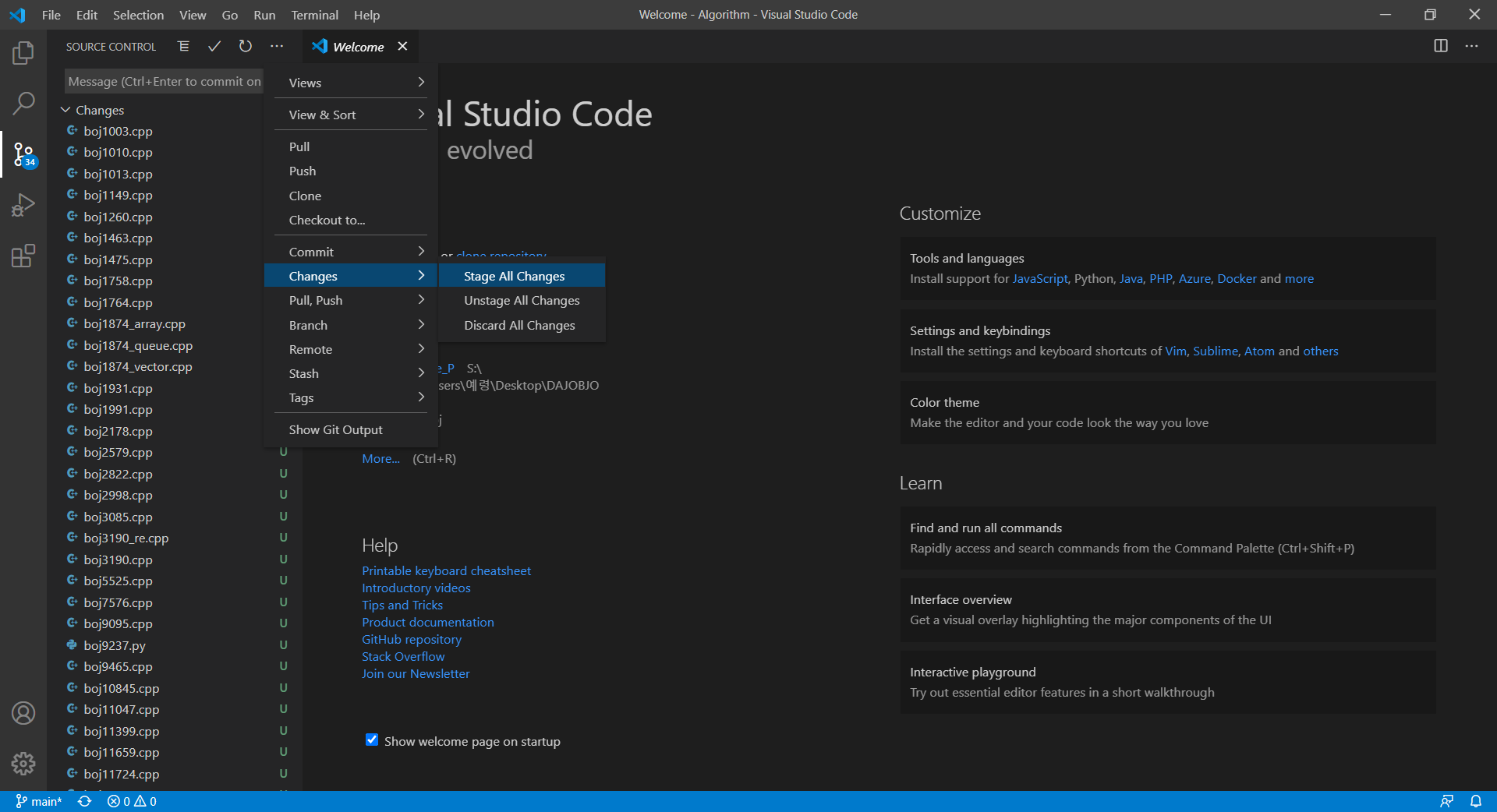Open editor more actions ellipsis
Screen dimensions: 1497x812
pyautogui.click(x=1471, y=46)
